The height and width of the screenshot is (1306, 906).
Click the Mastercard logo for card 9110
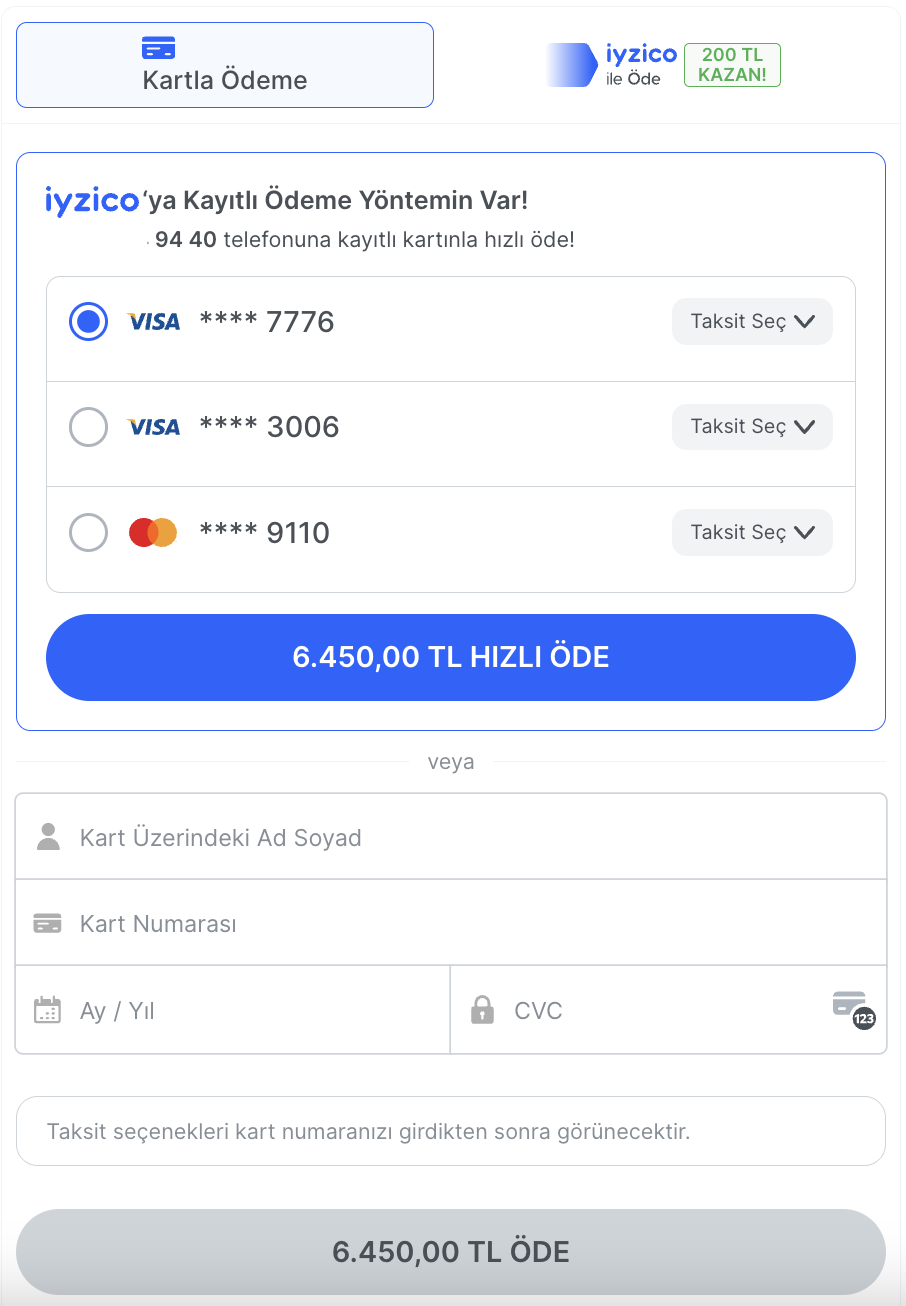[x=153, y=532]
